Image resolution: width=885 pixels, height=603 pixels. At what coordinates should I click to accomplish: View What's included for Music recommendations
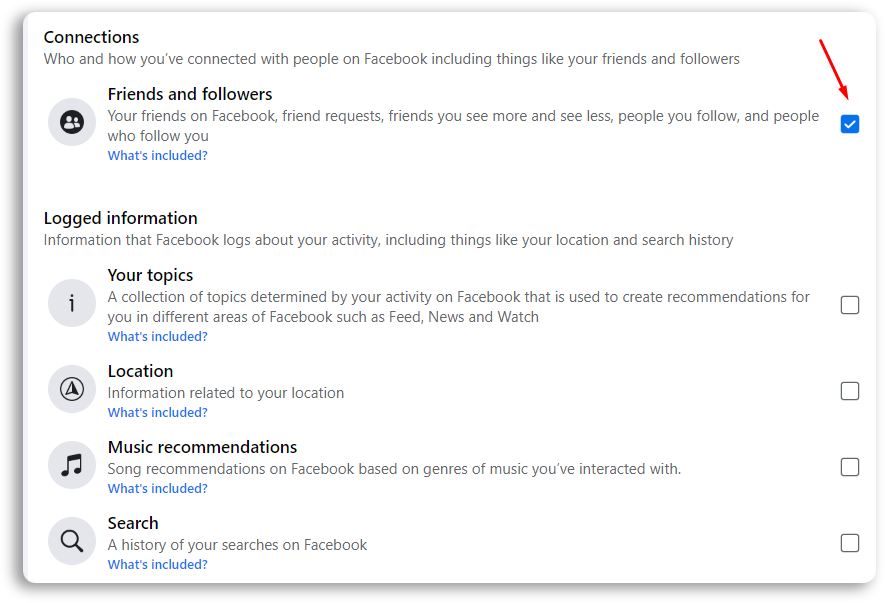157,489
